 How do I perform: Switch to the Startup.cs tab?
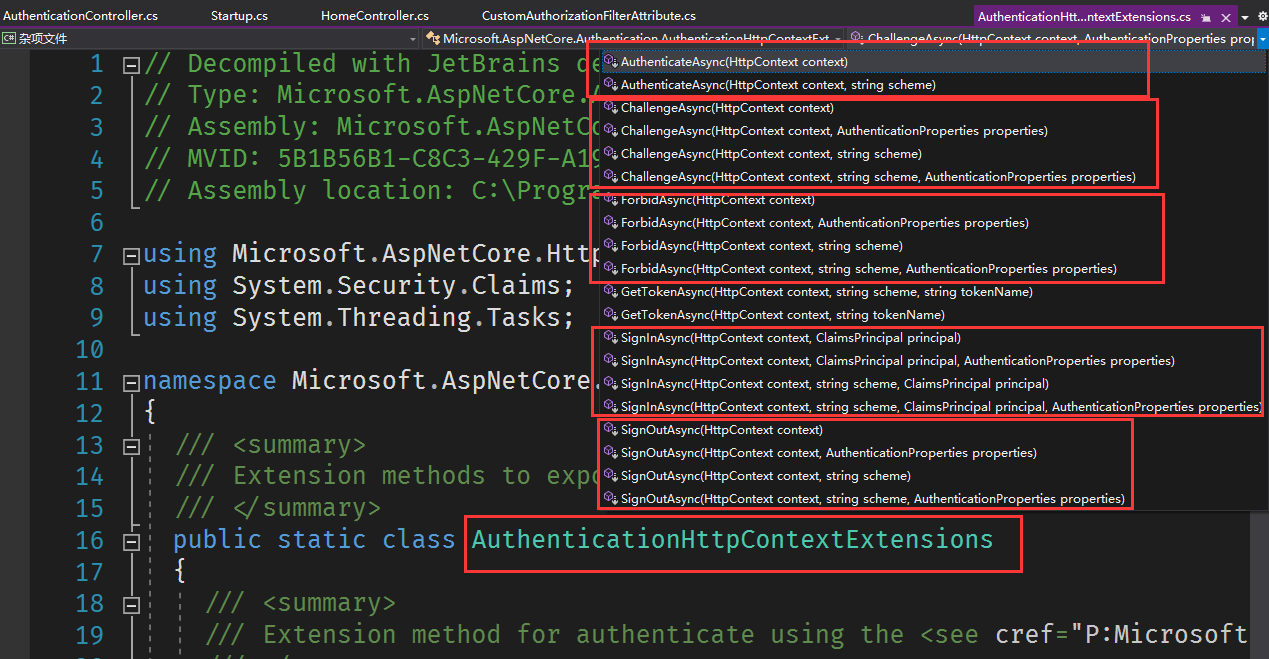pos(239,16)
